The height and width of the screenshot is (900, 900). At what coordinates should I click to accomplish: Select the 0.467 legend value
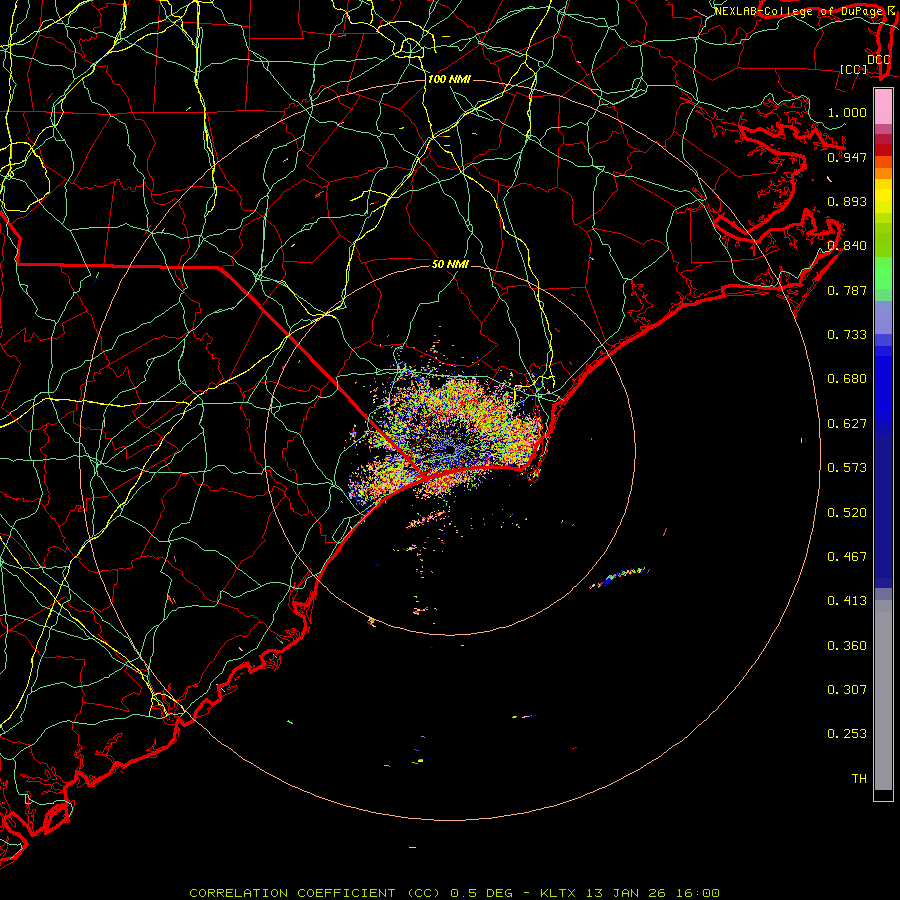847,557
